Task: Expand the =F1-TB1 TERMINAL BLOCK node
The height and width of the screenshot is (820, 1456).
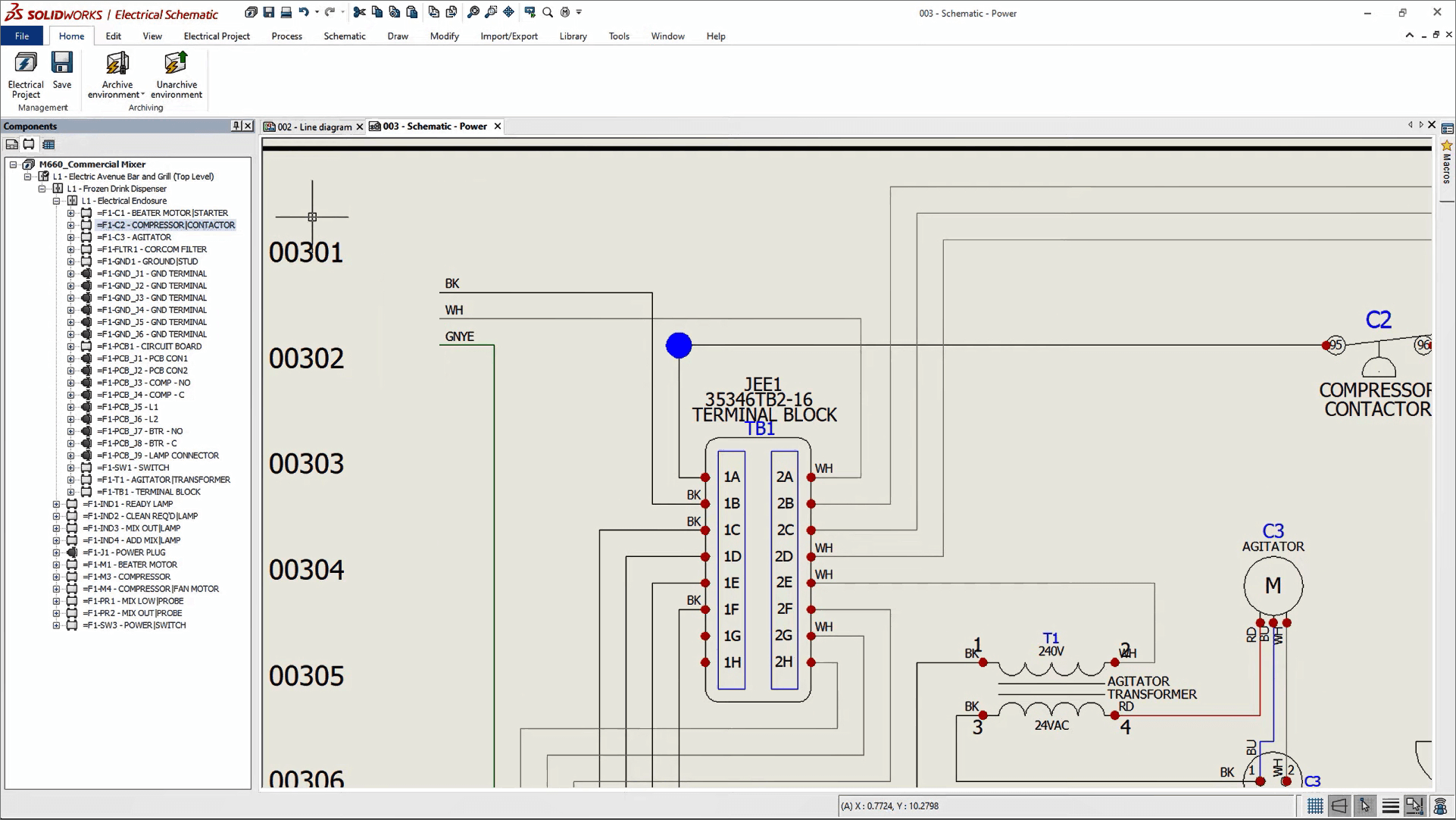Action: tap(70, 492)
